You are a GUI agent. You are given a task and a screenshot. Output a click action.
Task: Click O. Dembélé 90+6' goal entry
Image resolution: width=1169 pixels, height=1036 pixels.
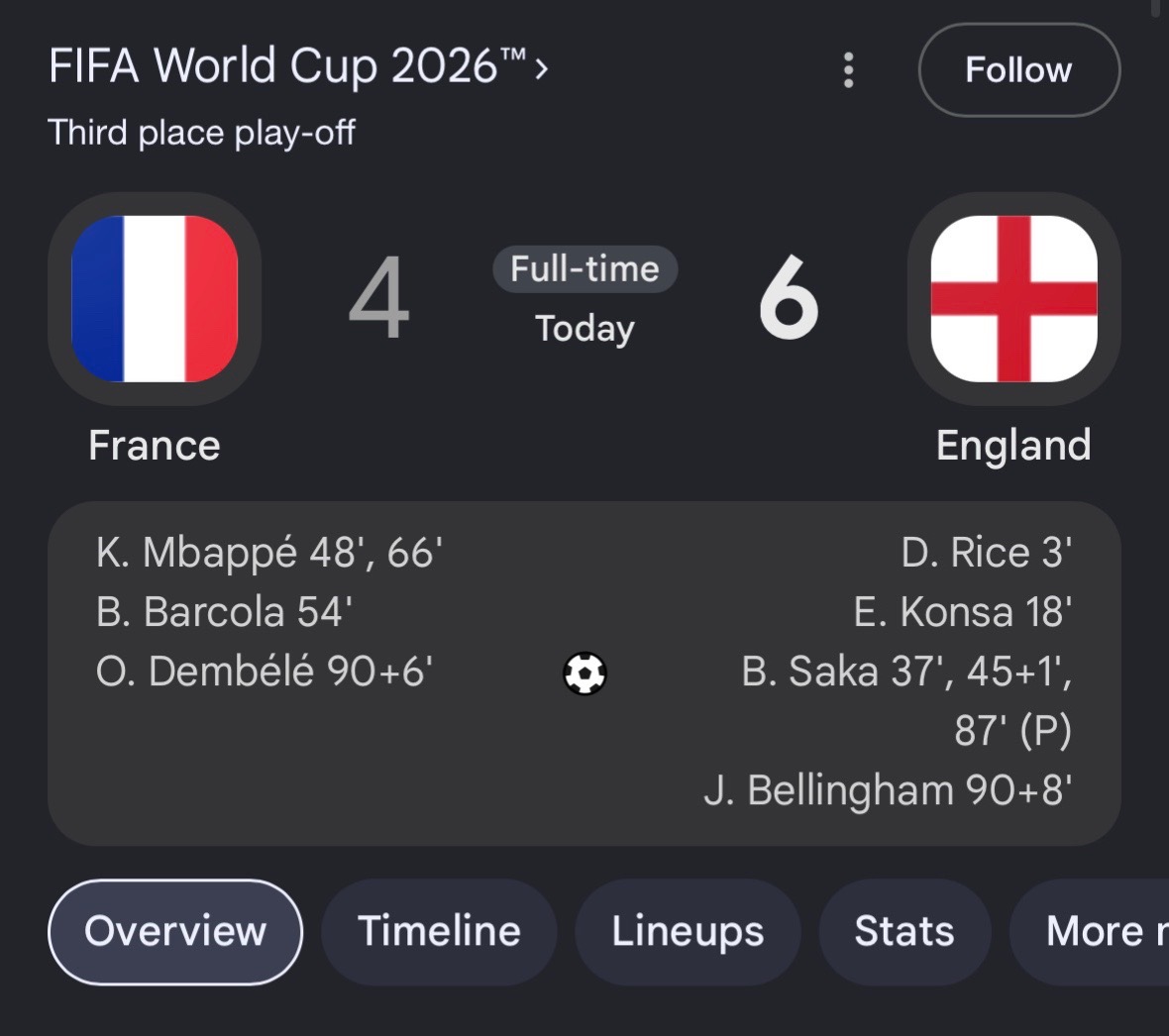click(x=264, y=672)
